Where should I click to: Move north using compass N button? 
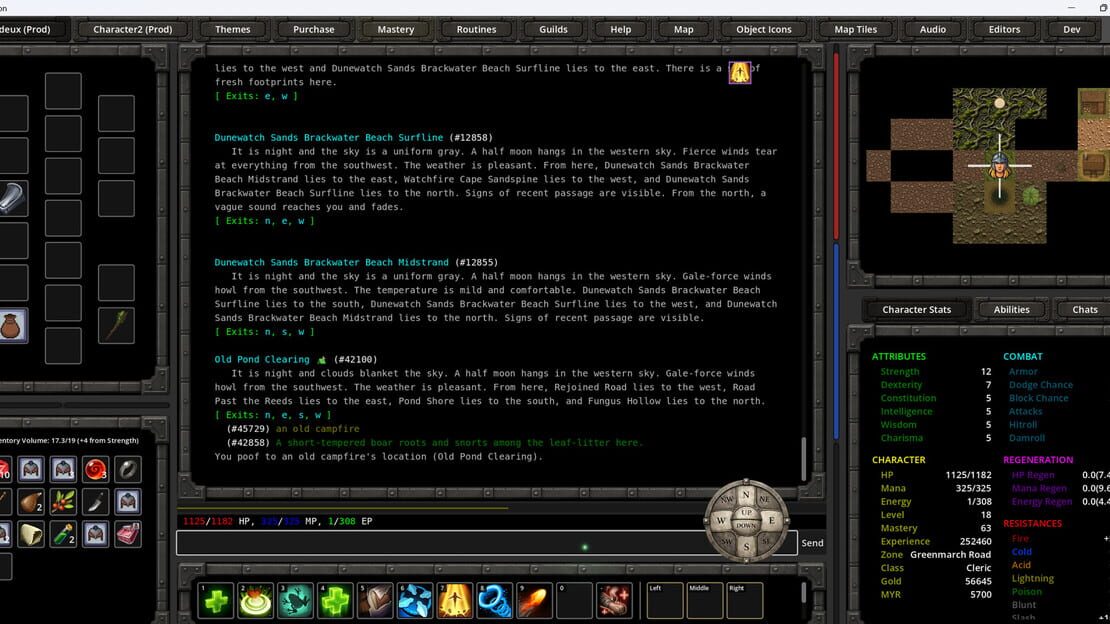pos(745,494)
